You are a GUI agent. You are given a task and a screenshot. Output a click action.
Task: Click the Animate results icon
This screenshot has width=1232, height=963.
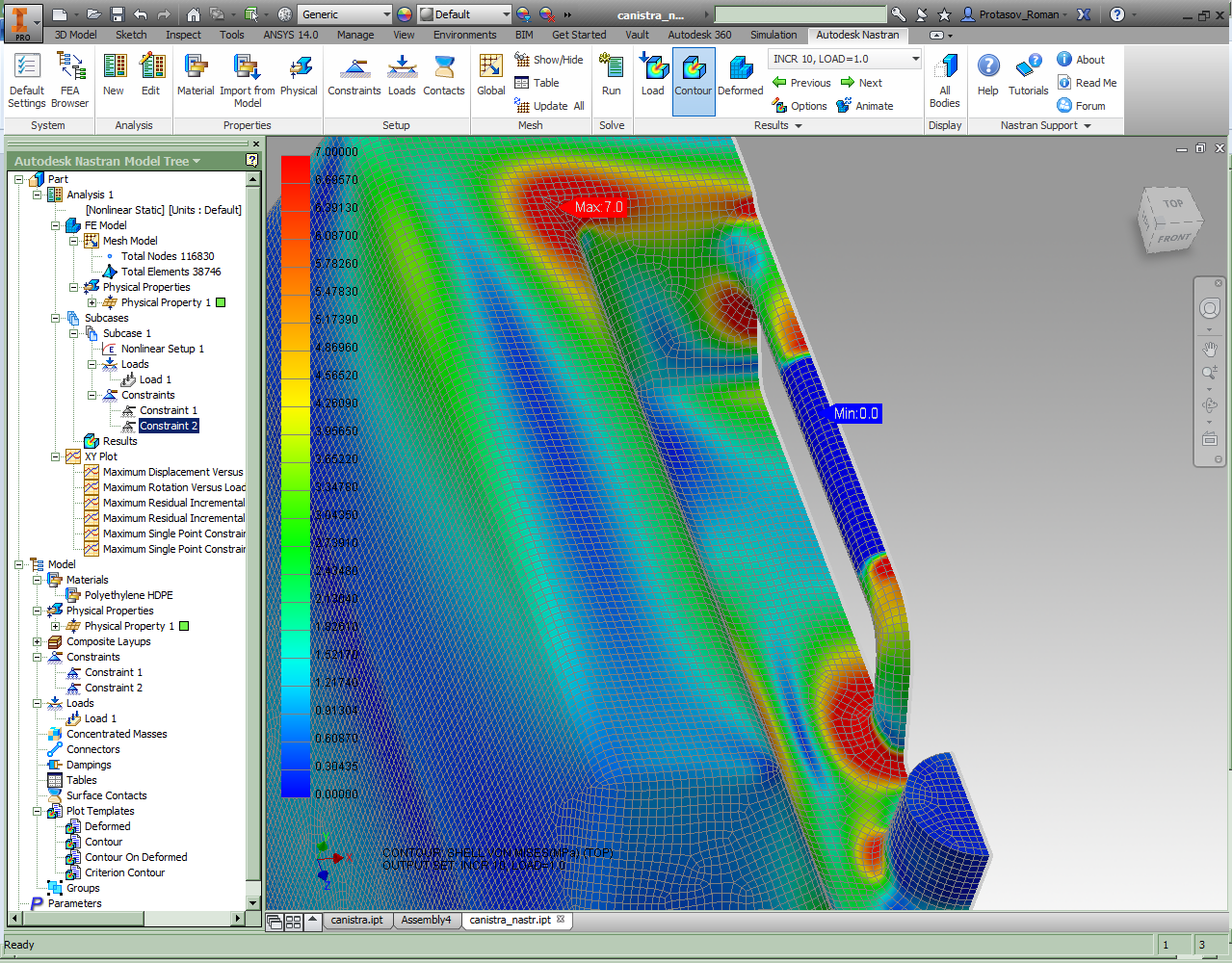(864, 106)
